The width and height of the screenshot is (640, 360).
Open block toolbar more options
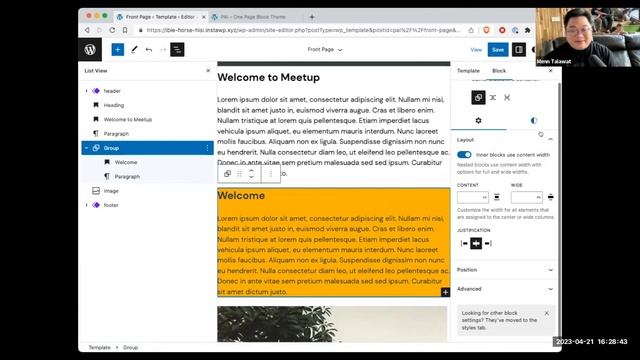pos(270,174)
